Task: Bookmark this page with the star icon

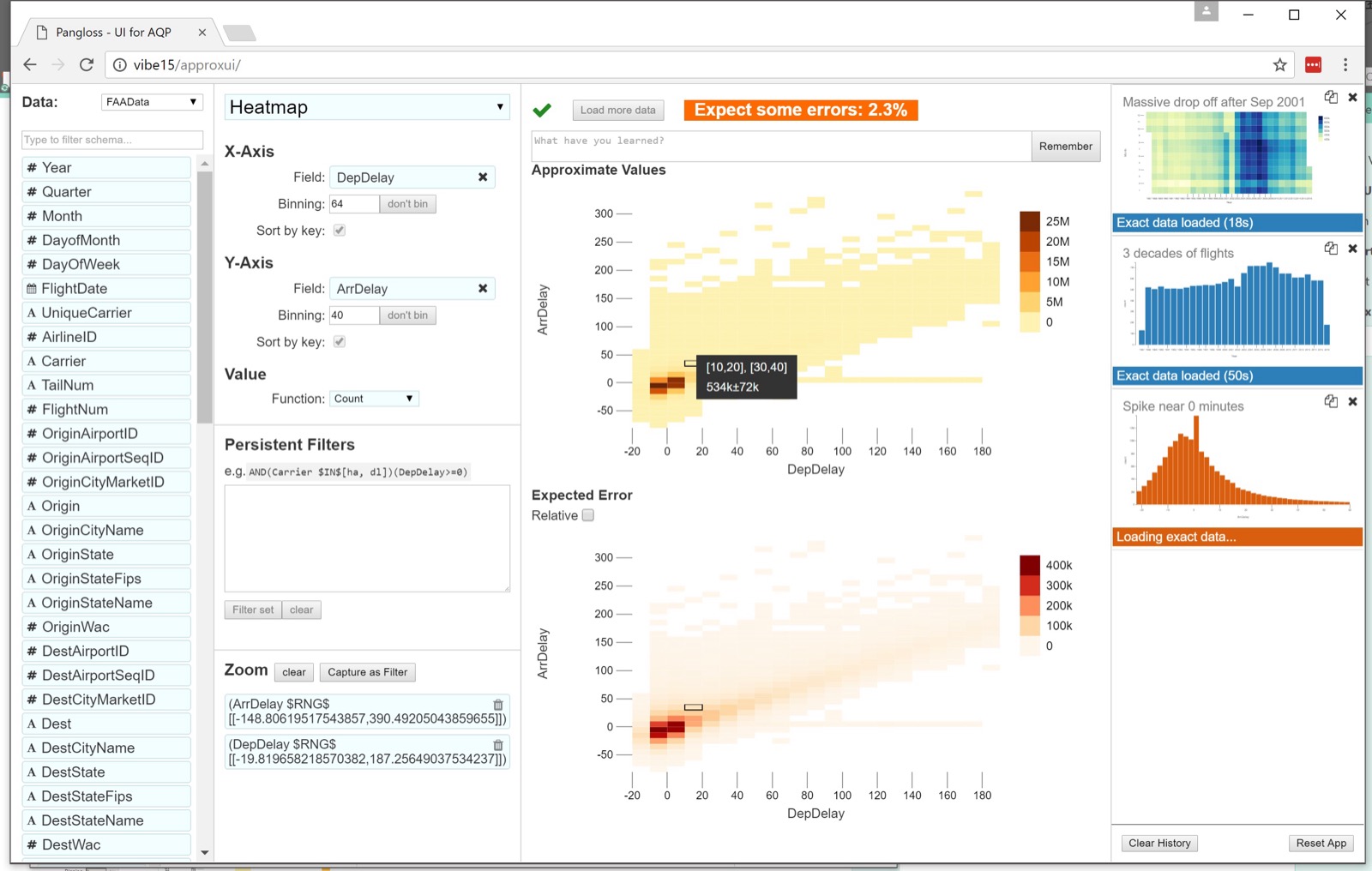Action: click(x=1279, y=64)
